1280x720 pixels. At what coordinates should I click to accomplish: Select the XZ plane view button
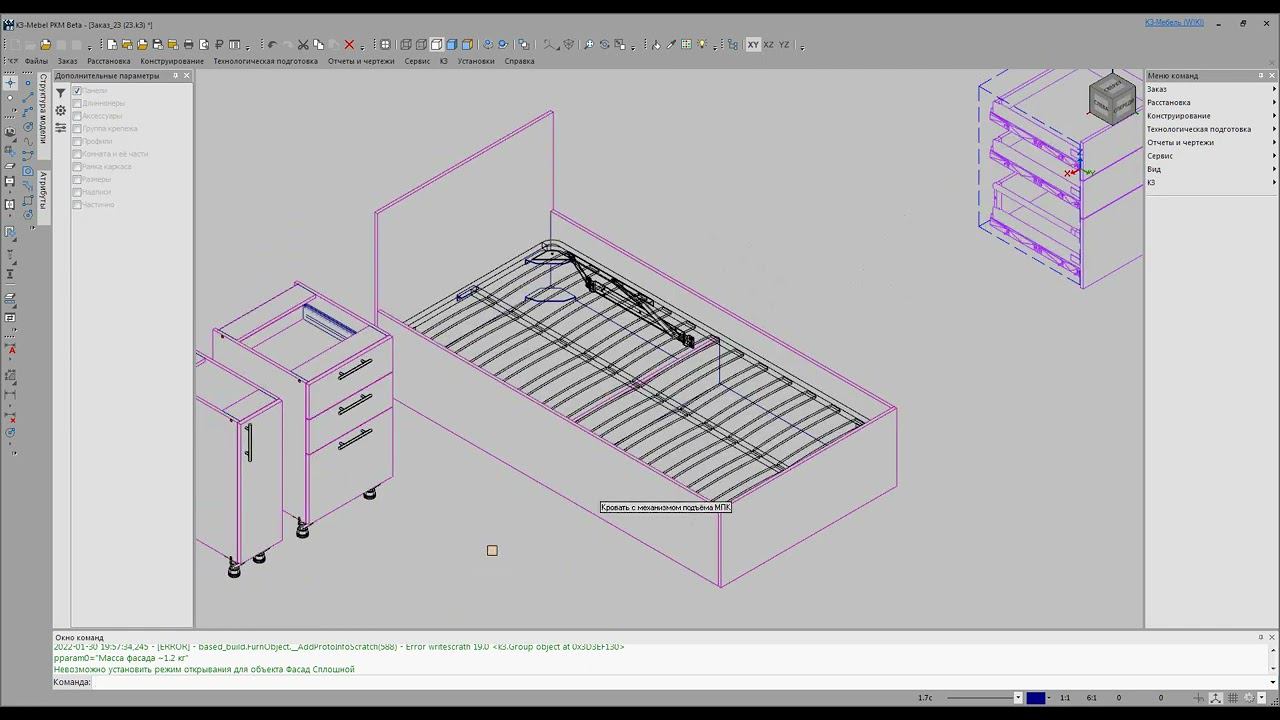pyautogui.click(x=768, y=45)
